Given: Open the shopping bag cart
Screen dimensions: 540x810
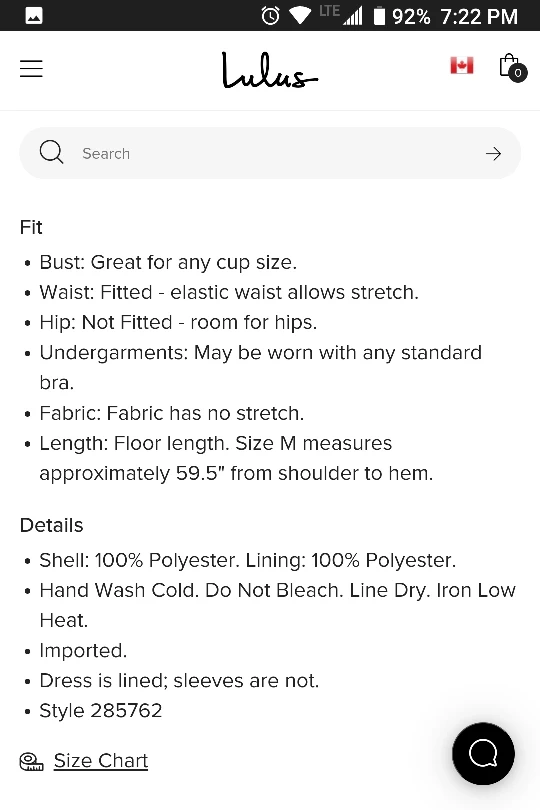Looking at the screenshot, I should (509, 66).
